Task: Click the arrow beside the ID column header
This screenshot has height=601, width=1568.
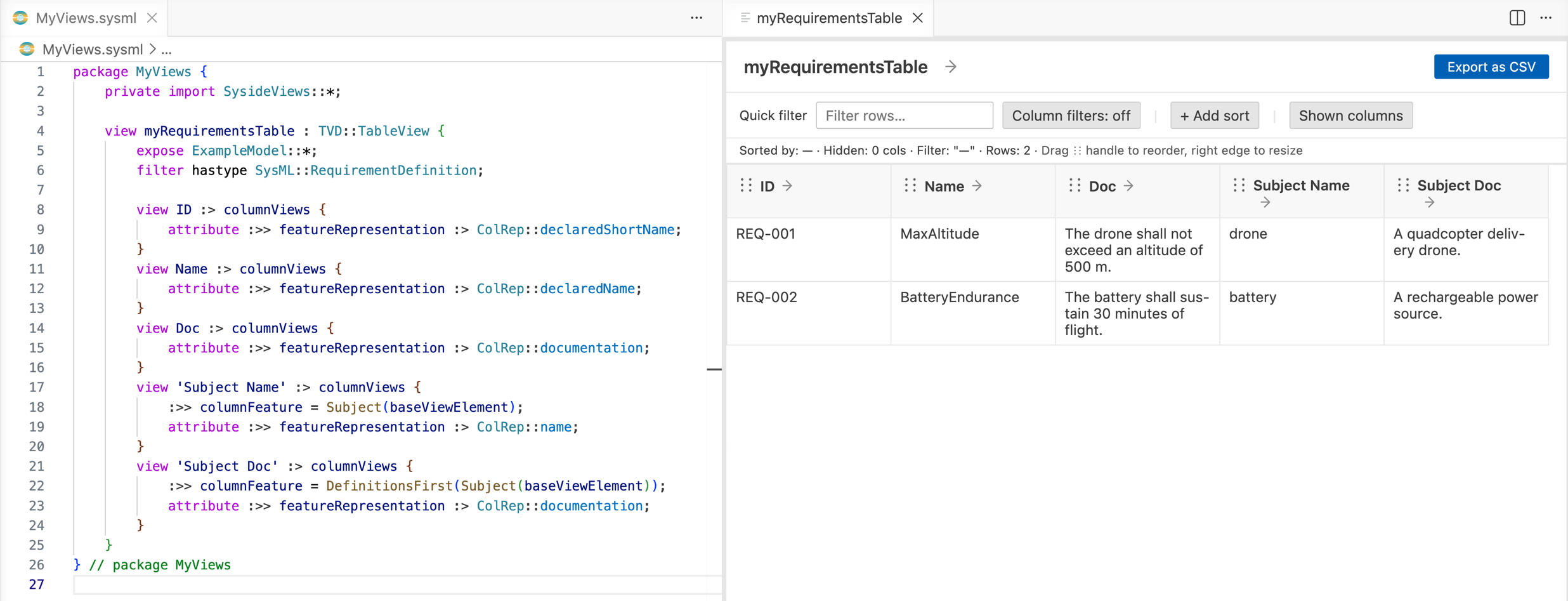Action: coord(787,185)
